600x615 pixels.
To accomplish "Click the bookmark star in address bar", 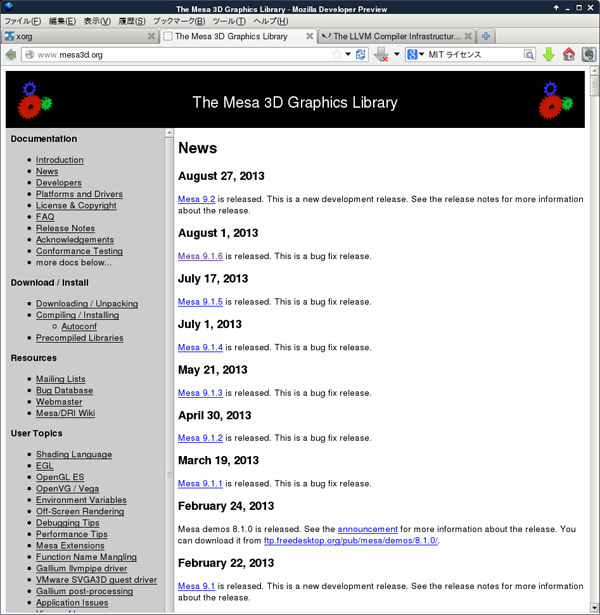I will tap(336, 55).
